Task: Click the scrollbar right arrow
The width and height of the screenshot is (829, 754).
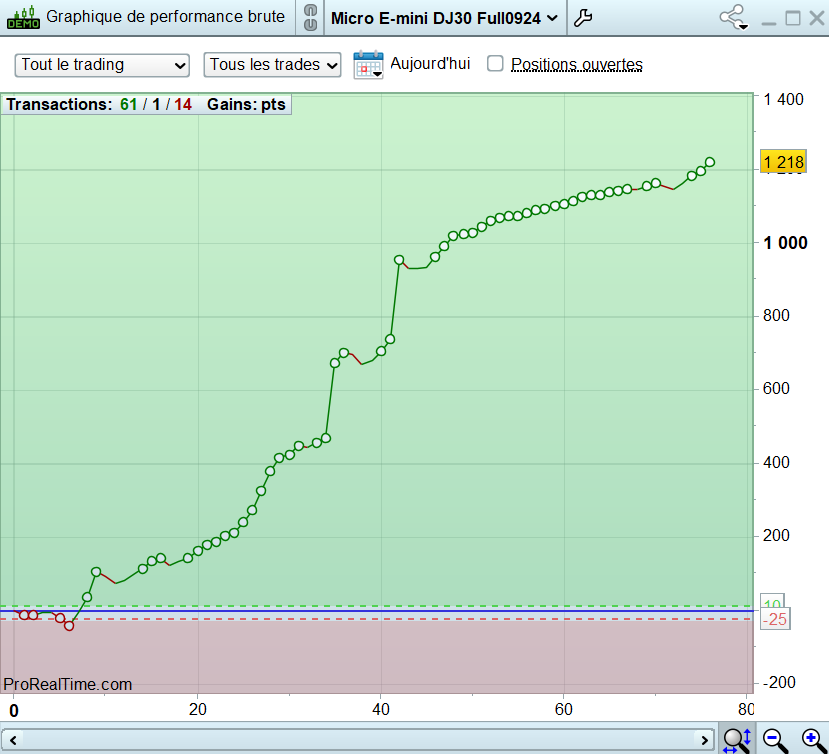Action: point(704,740)
